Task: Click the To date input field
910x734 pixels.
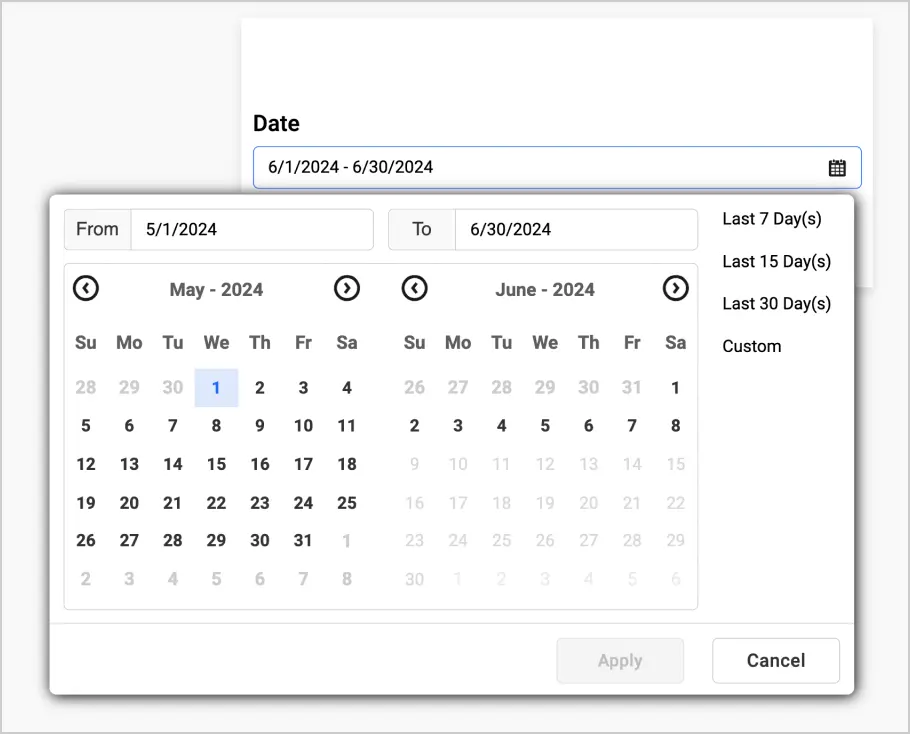Action: pos(575,229)
